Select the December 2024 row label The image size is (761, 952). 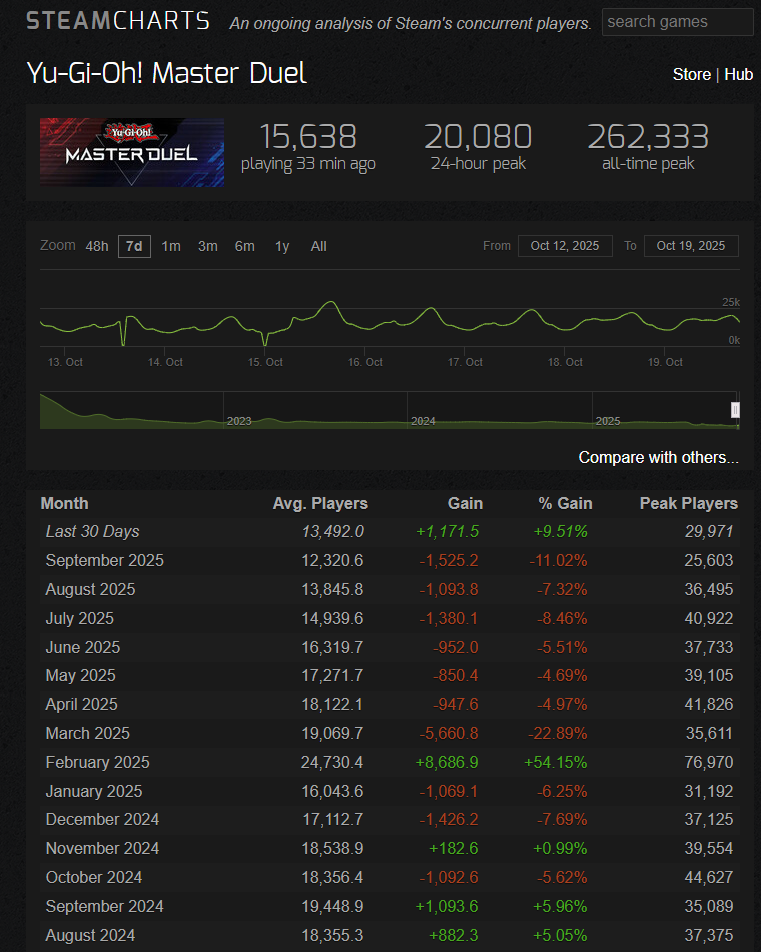(x=102, y=820)
